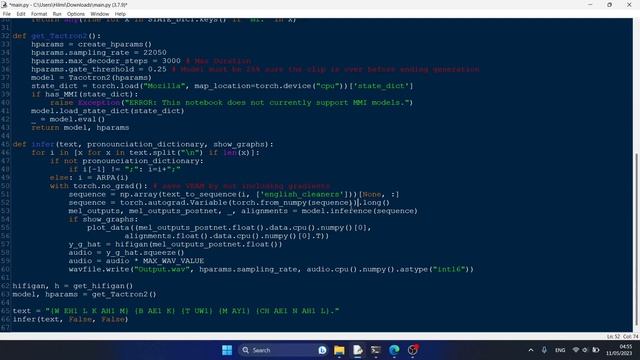Click 'hifigan, h = get_hifigan()' line 62

73,286
